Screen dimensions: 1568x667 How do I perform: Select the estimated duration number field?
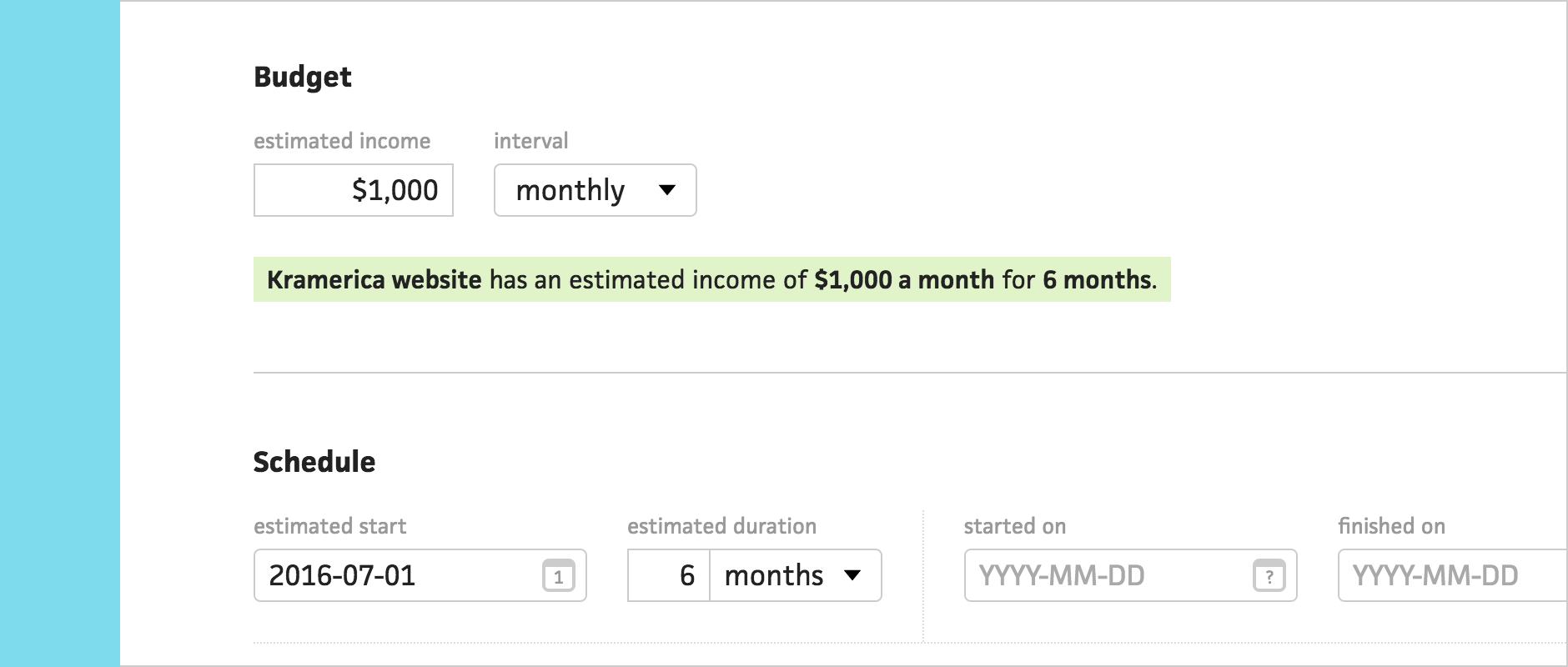coord(669,575)
